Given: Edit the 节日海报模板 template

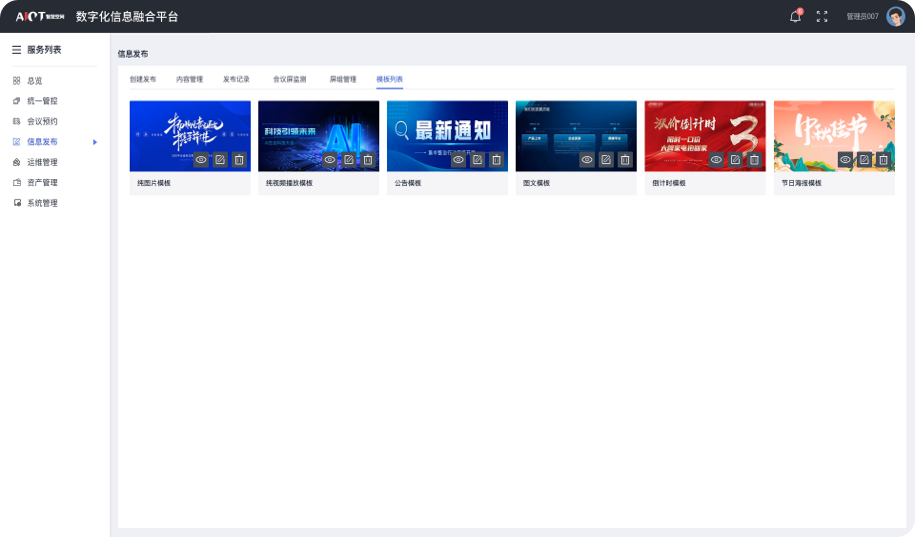Looking at the screenshot, I should tap(864, 159).
